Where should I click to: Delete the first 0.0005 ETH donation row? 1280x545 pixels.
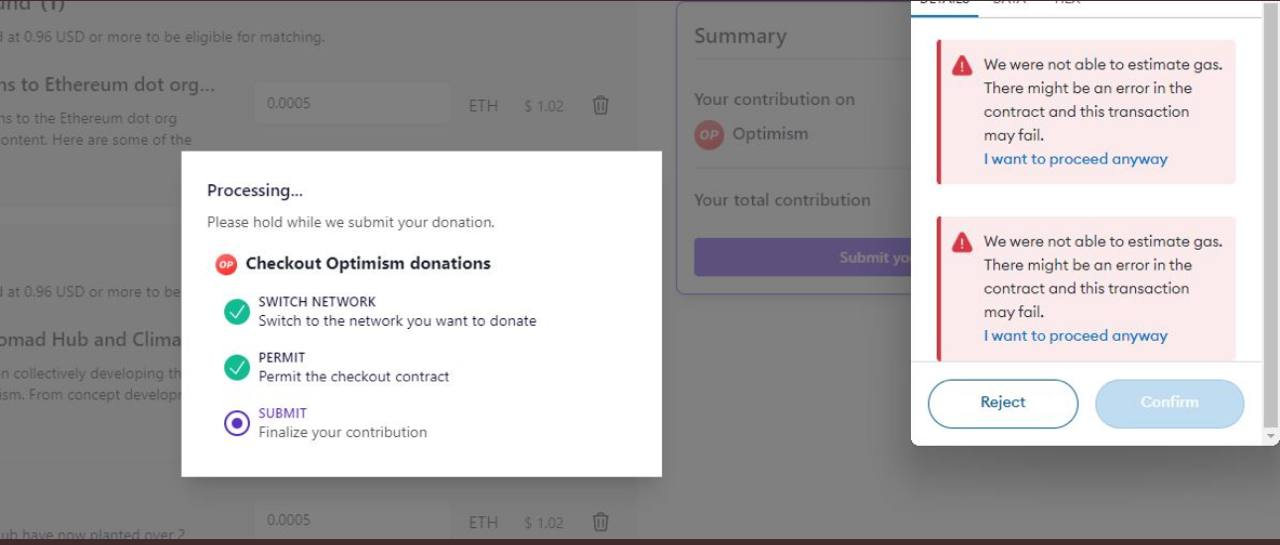pos(600,105)
